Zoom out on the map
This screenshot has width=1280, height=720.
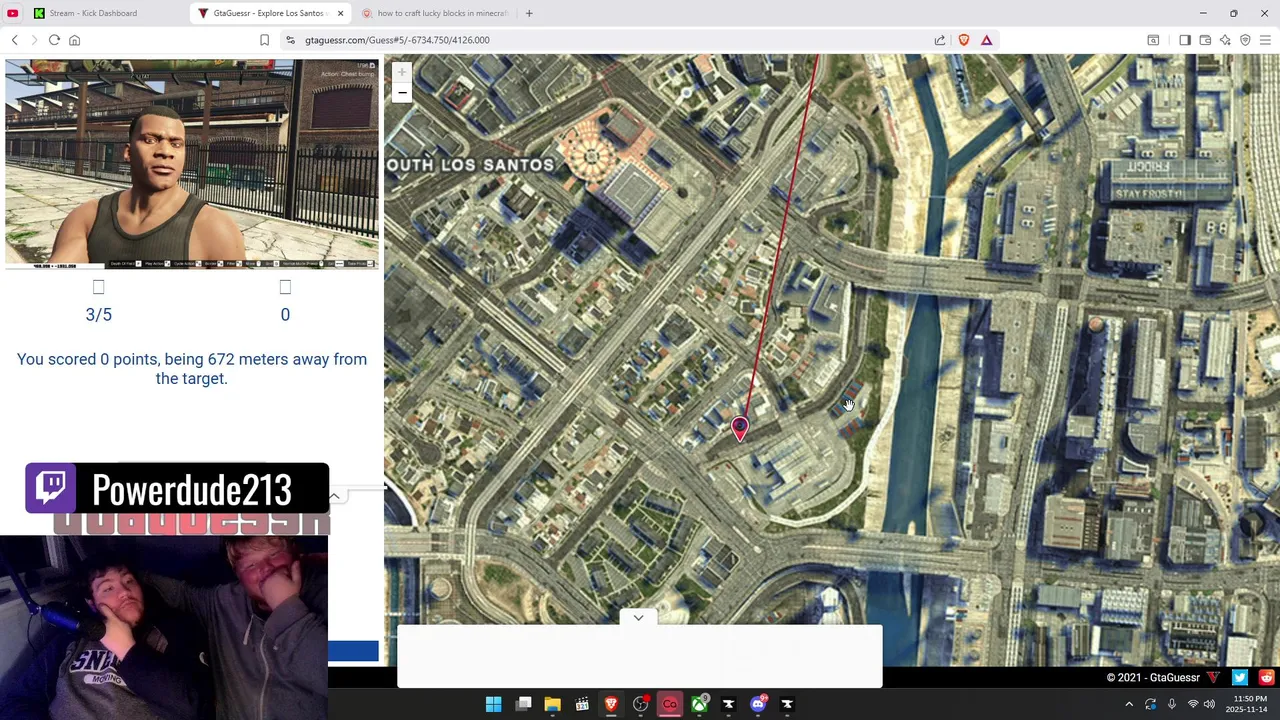tap(401, 93)
